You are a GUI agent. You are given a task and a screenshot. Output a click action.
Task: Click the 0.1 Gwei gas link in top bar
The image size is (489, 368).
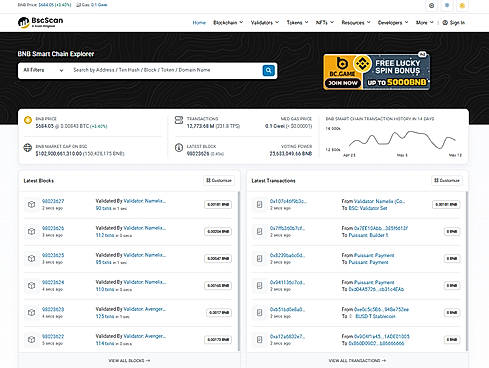click(99, 5)
